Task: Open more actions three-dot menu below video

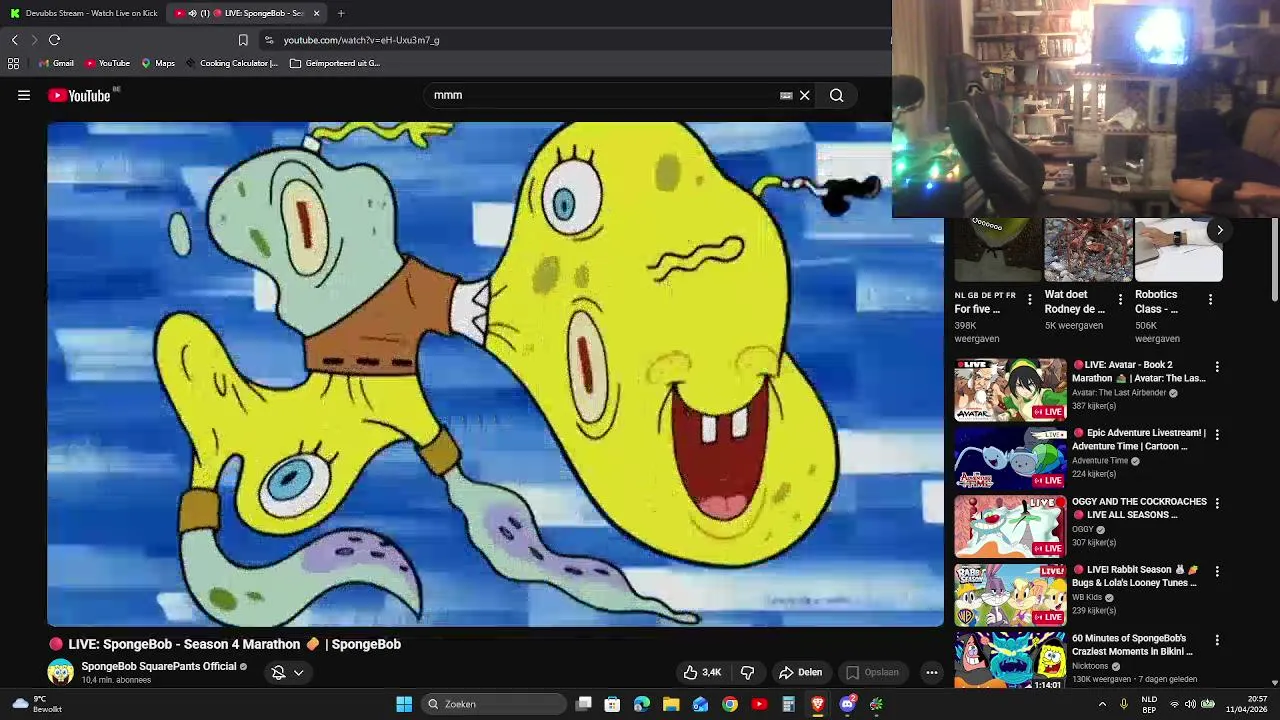Action: (931, 672)
